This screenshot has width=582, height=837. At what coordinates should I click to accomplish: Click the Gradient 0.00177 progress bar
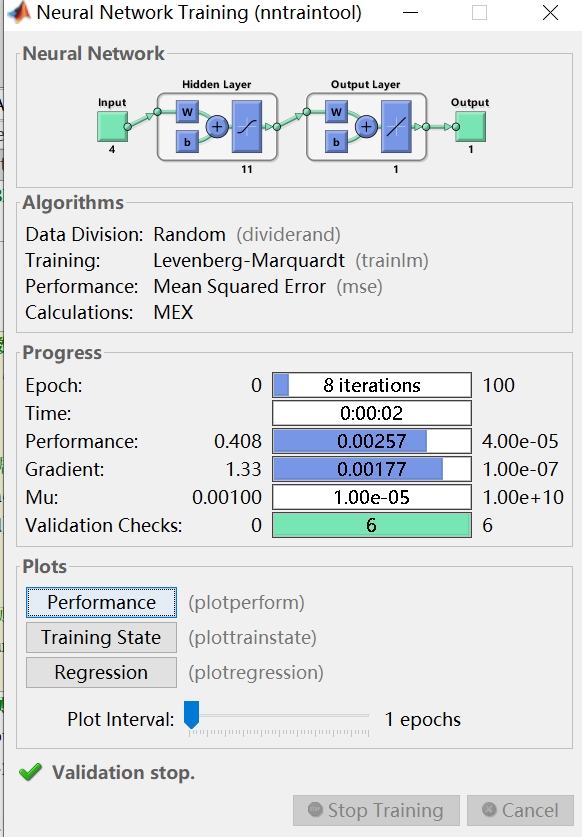click(372, 469)
